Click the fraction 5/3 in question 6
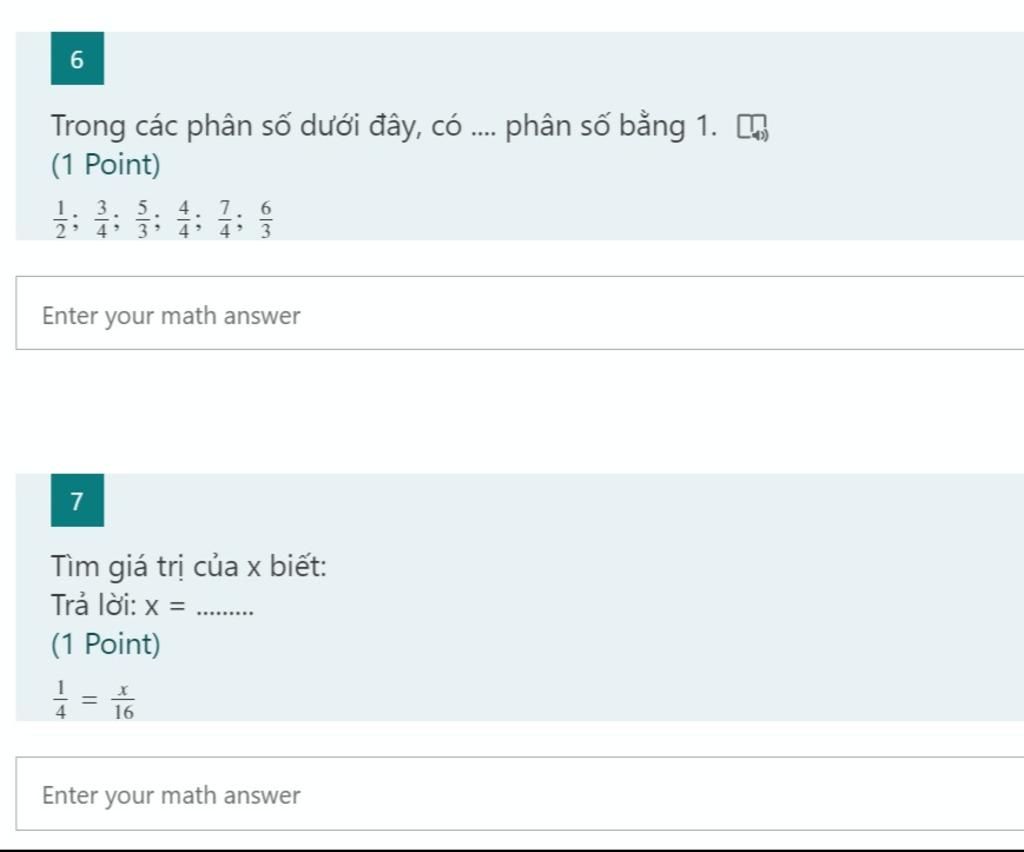The height and width of the screenshot is (852, 1024). (143, 219)
